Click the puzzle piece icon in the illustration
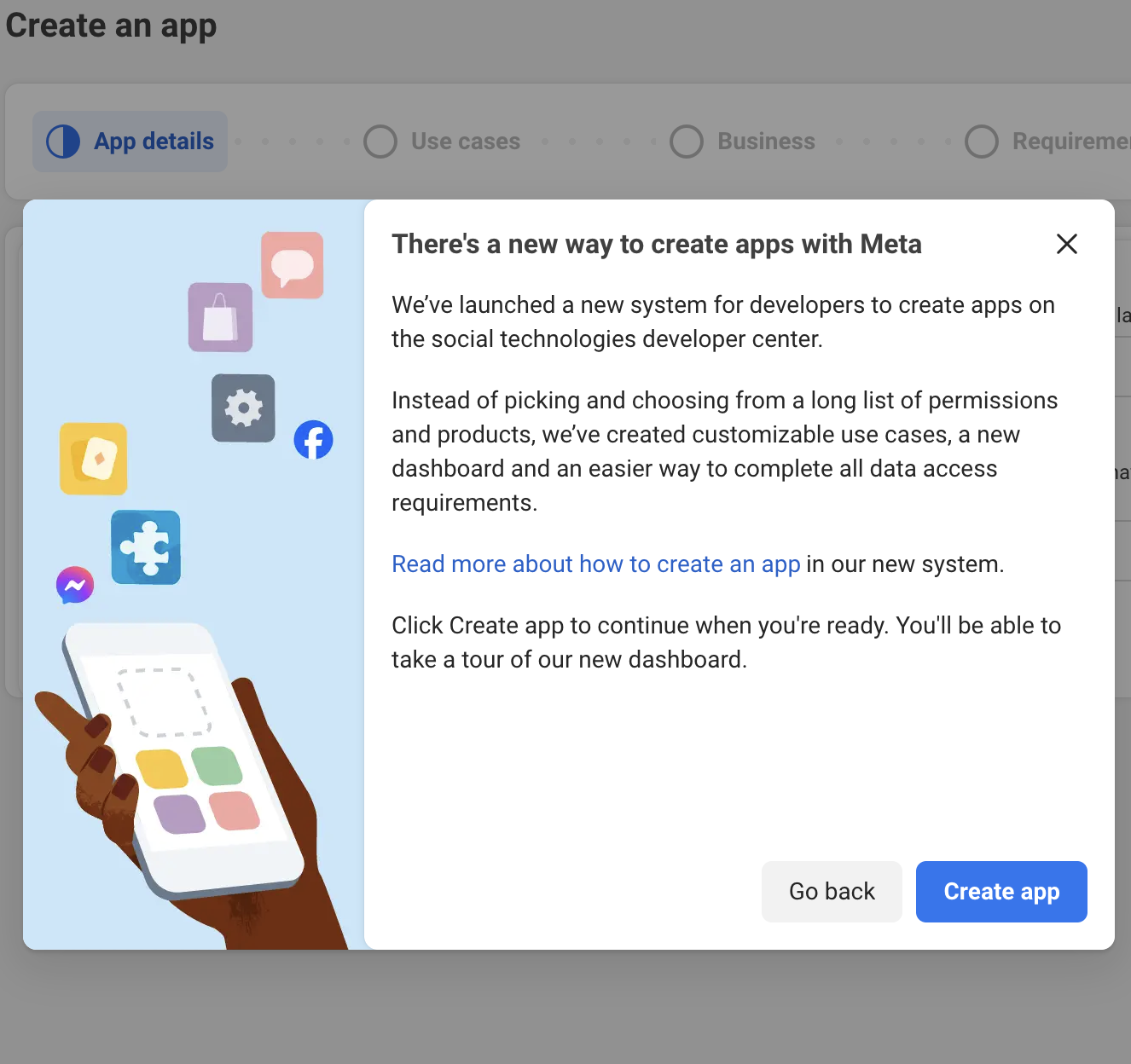This screenshot has height=1064, width=1131. [x=146, y=547]
